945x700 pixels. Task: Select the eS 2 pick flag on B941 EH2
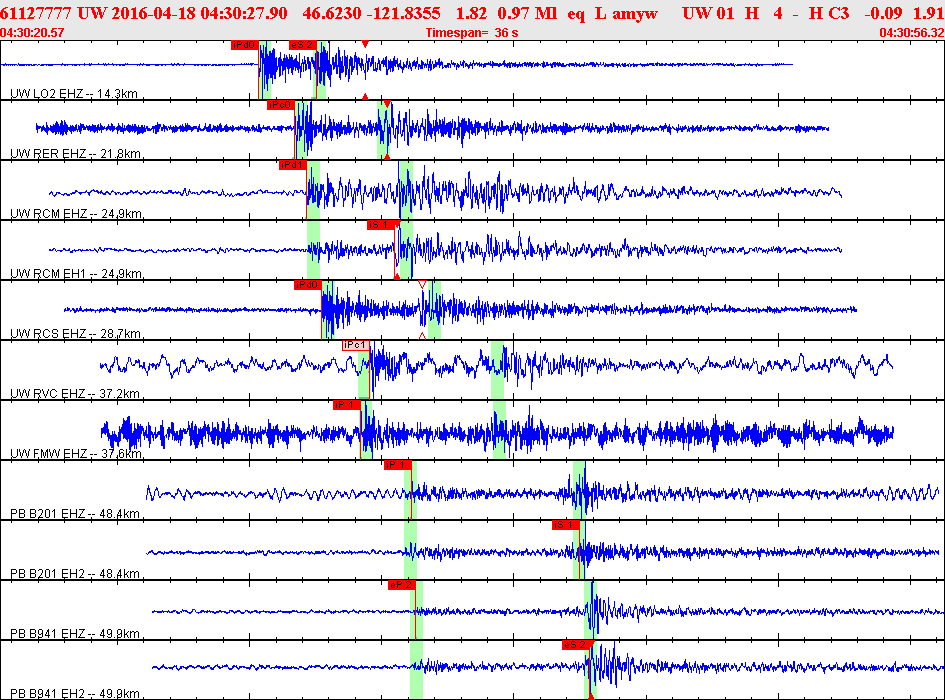pos(576,645)
